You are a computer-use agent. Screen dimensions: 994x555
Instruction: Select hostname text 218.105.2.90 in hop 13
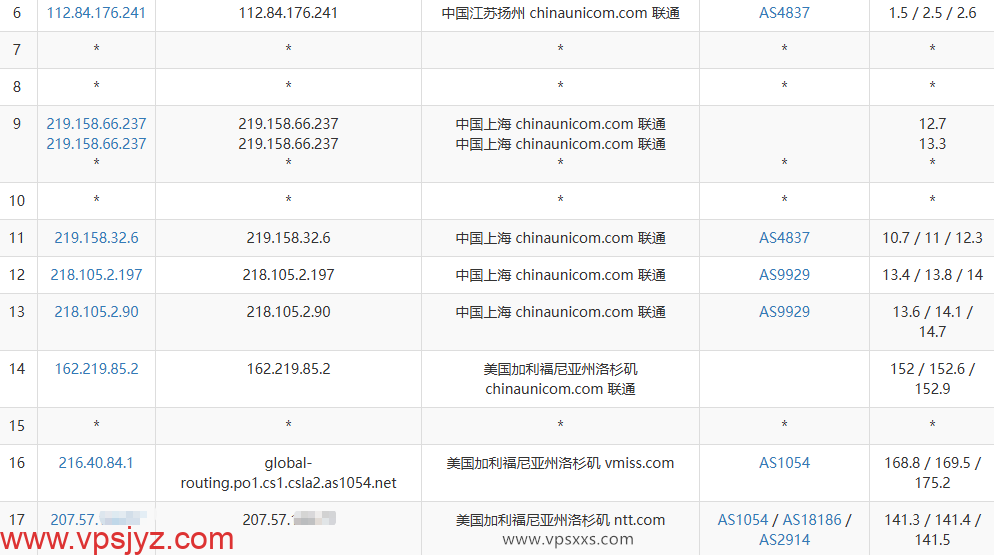tap(288, 311)
